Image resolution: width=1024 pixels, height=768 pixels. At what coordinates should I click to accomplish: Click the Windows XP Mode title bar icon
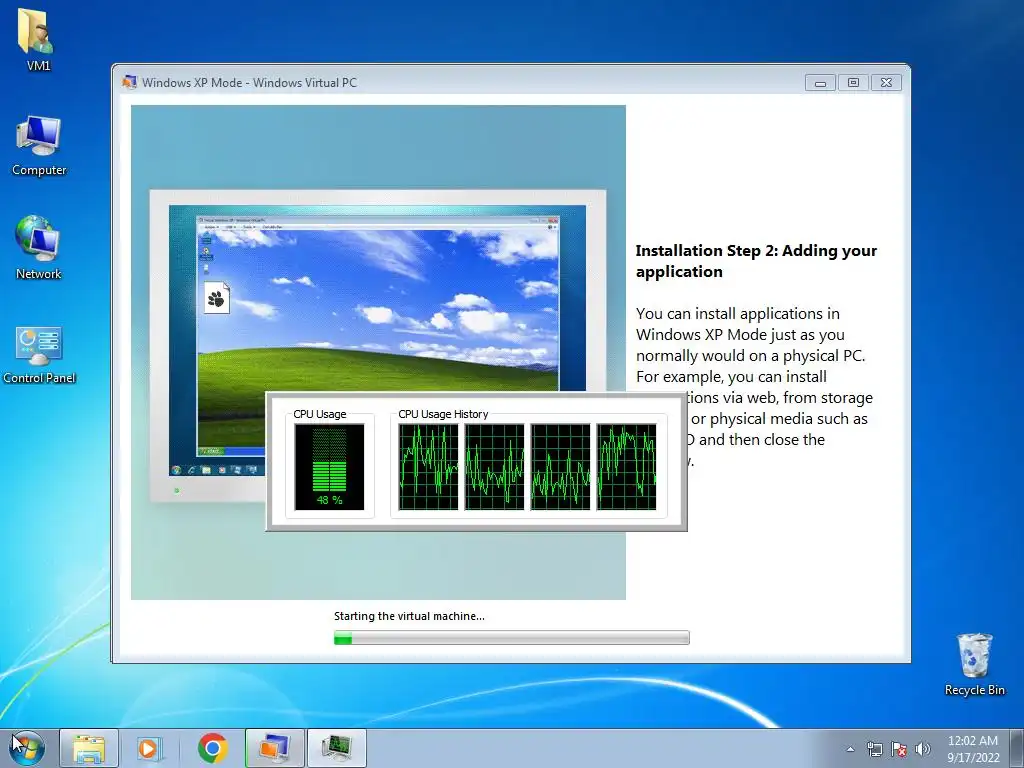point(129,82)
